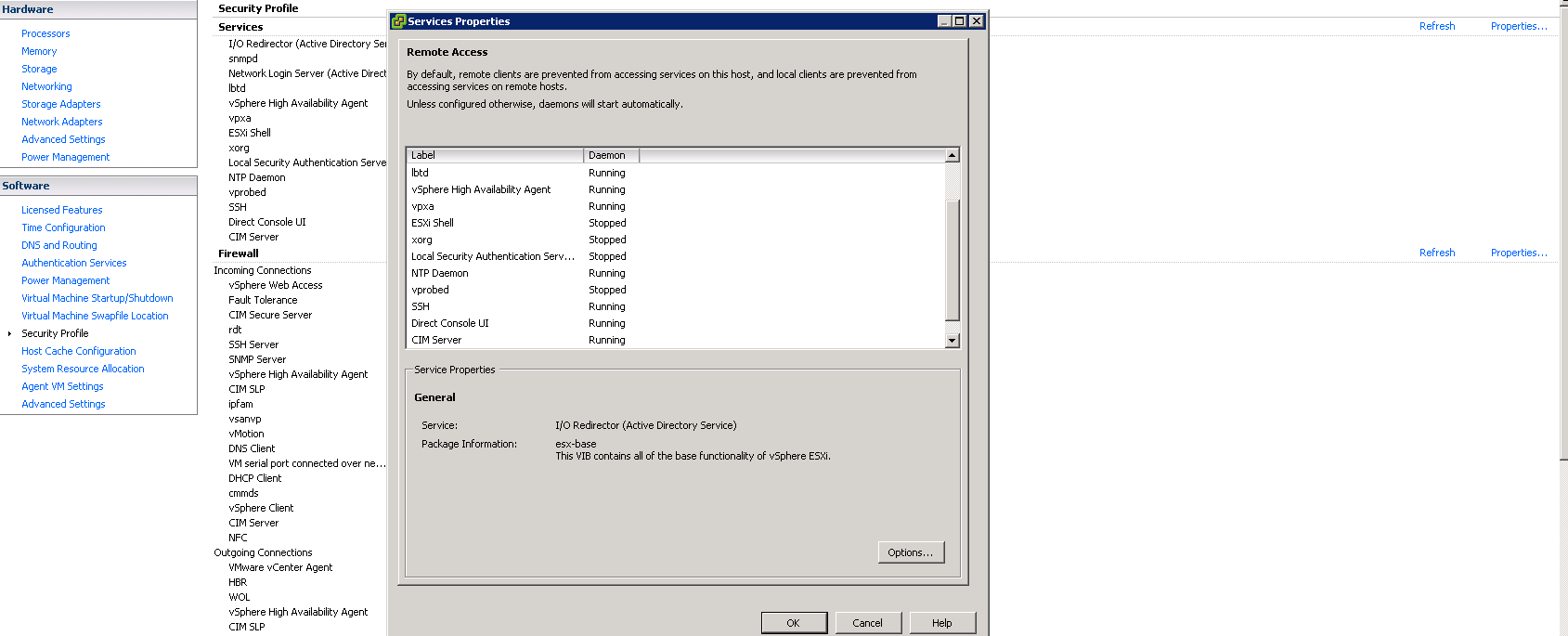Open Network Adapters in the Hardware panel
This screenshot has height=636, width=1568.
tap(62, 122)
